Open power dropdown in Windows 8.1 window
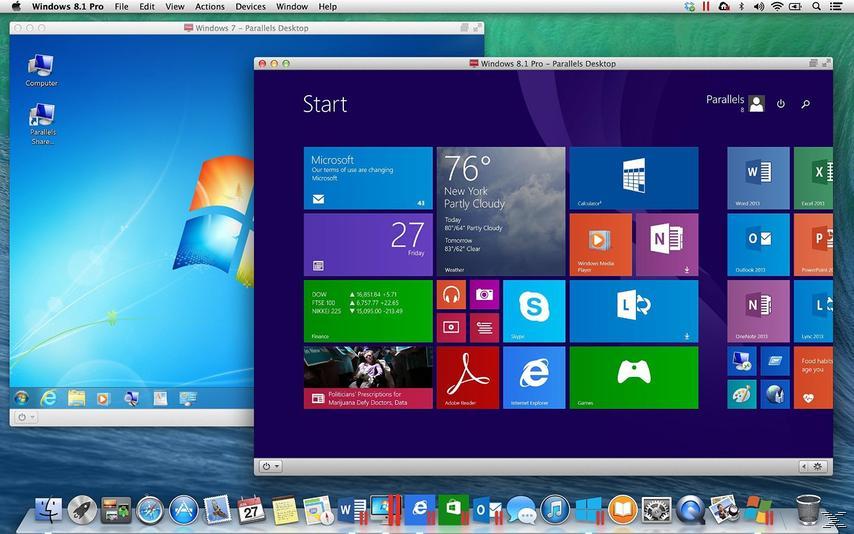This screenshot has width=854, height=534. (270, 466)
